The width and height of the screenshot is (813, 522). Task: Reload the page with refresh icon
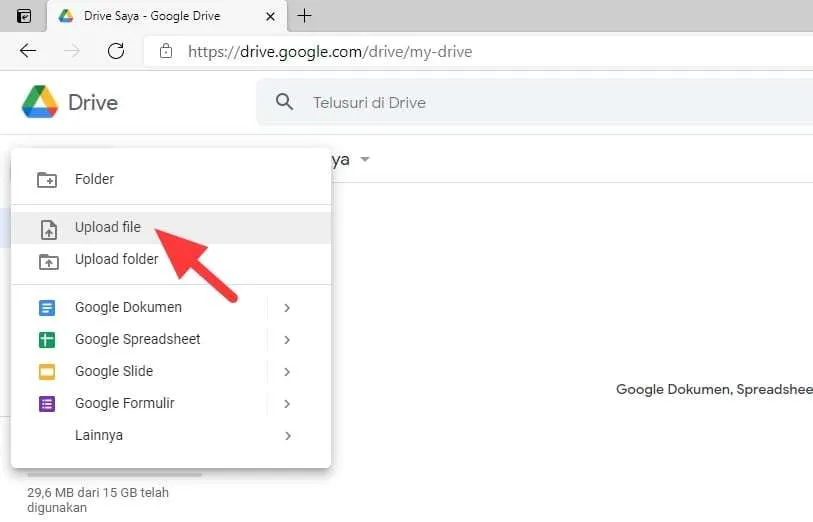[116, 51]
